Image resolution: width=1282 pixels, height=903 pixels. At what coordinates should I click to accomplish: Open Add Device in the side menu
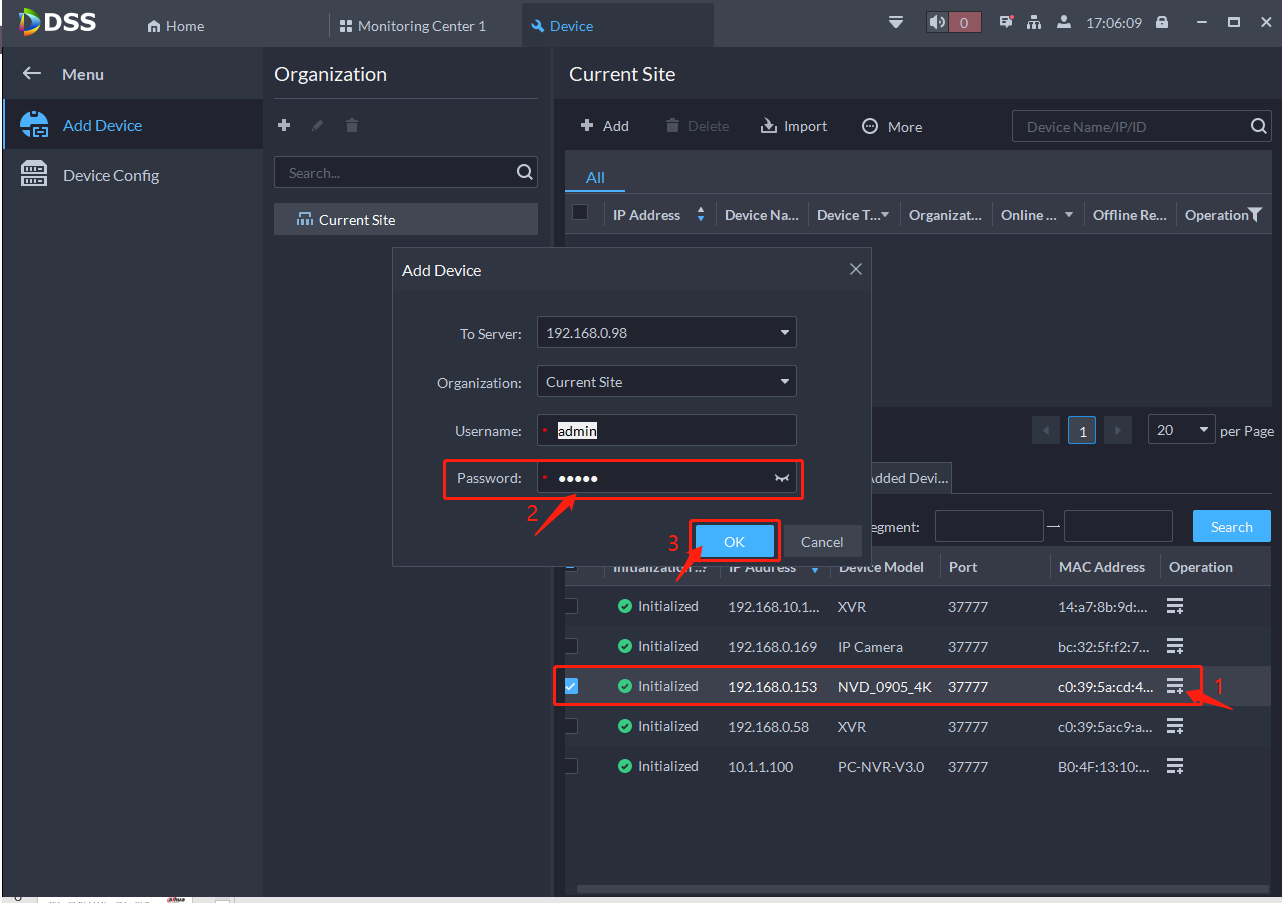click(x=132, y=125)
